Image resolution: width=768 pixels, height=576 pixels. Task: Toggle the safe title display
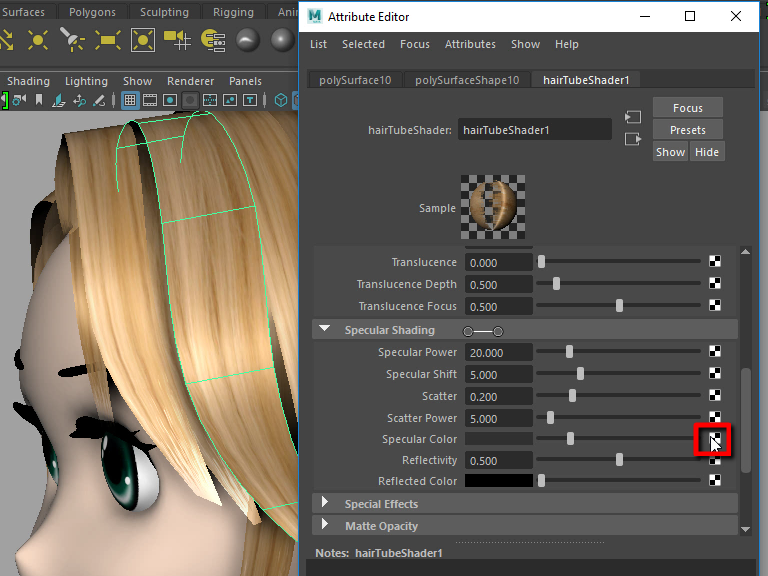pos(250,100)
